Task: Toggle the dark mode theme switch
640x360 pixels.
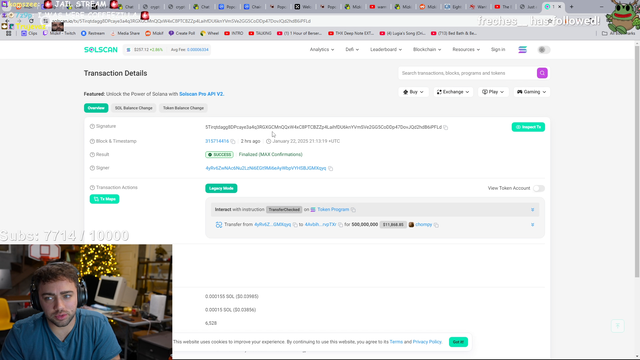Action: 544,50
